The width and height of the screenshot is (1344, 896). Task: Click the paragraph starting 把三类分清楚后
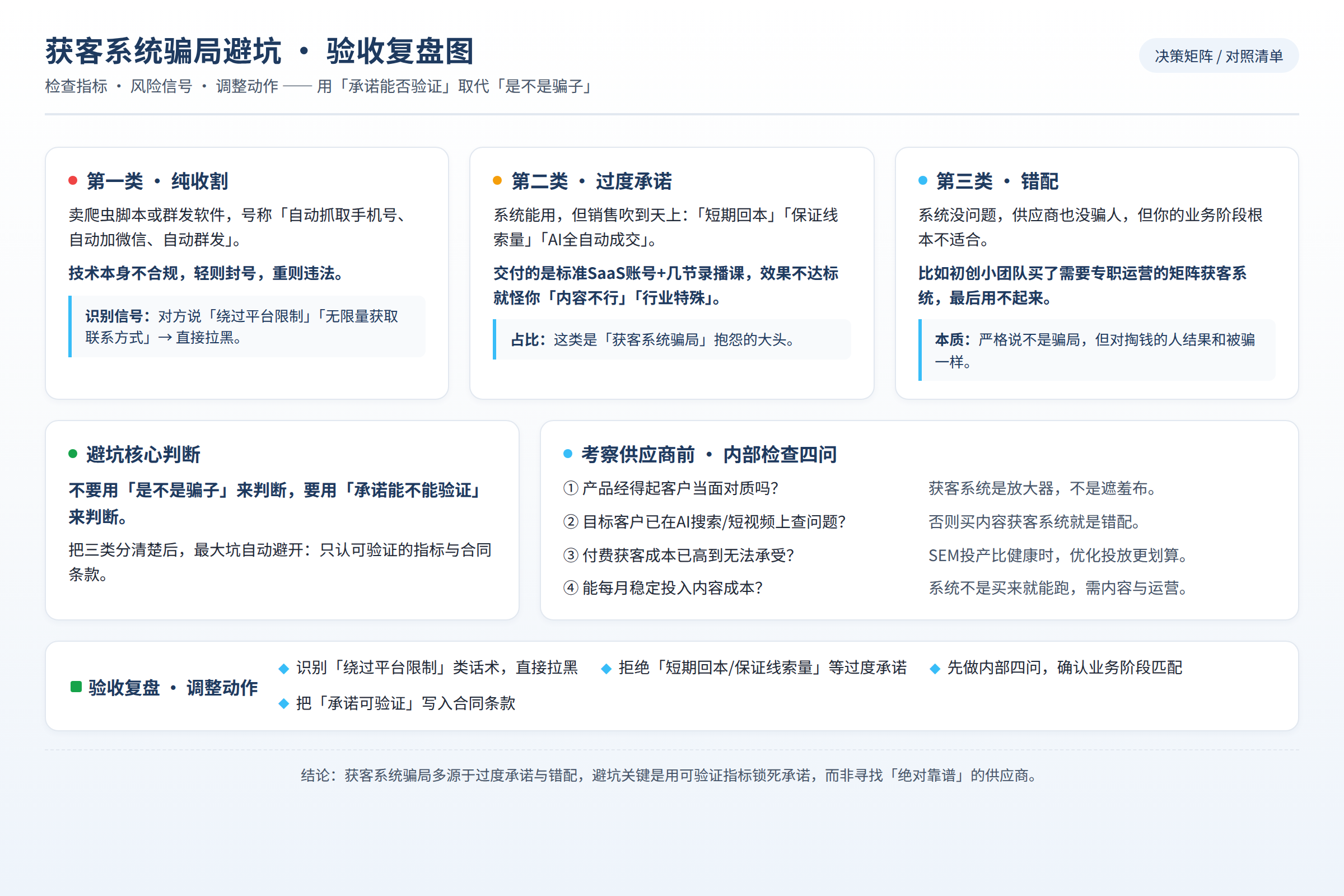[280, 562]
